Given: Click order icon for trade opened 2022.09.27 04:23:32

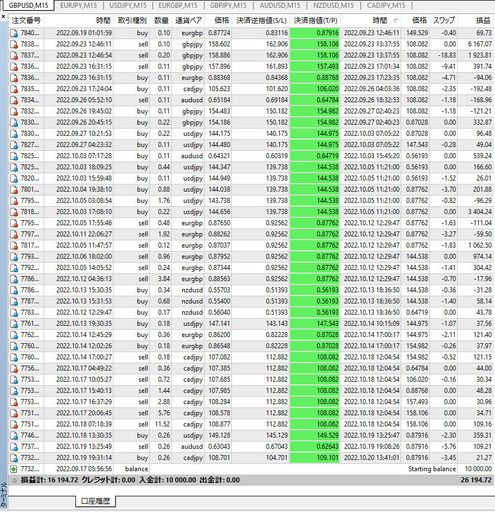Looking at the screenshot, I should point(14,145).
